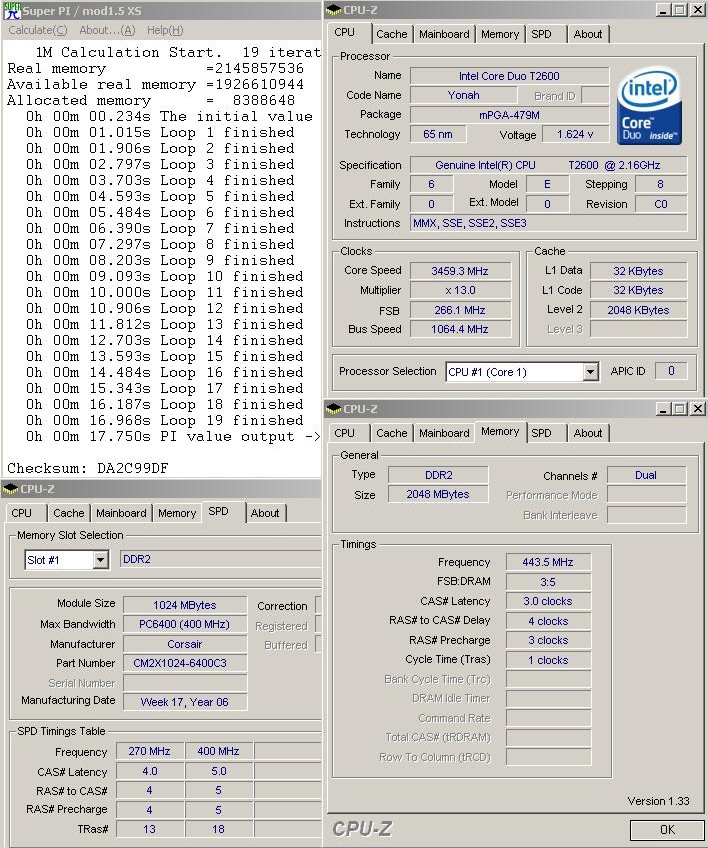Click the Technology 65 nm value

pos(438,135)
